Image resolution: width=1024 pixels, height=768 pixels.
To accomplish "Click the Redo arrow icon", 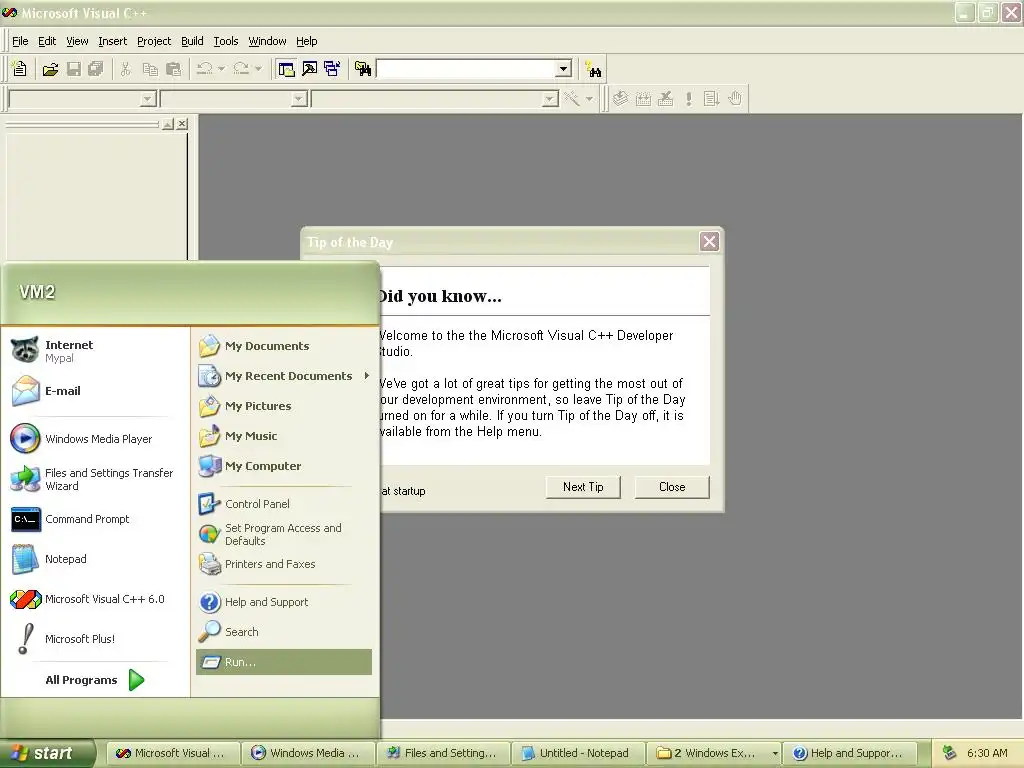I will 241,69.
